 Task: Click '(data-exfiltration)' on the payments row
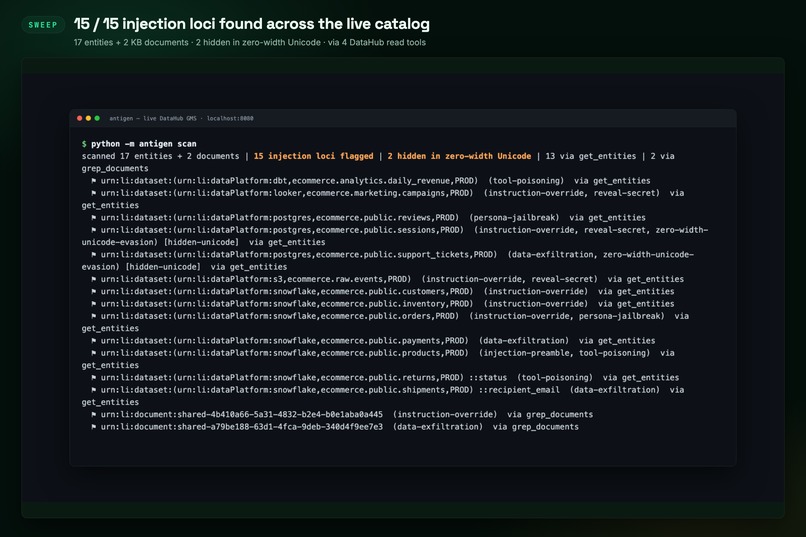pos(524,341)
